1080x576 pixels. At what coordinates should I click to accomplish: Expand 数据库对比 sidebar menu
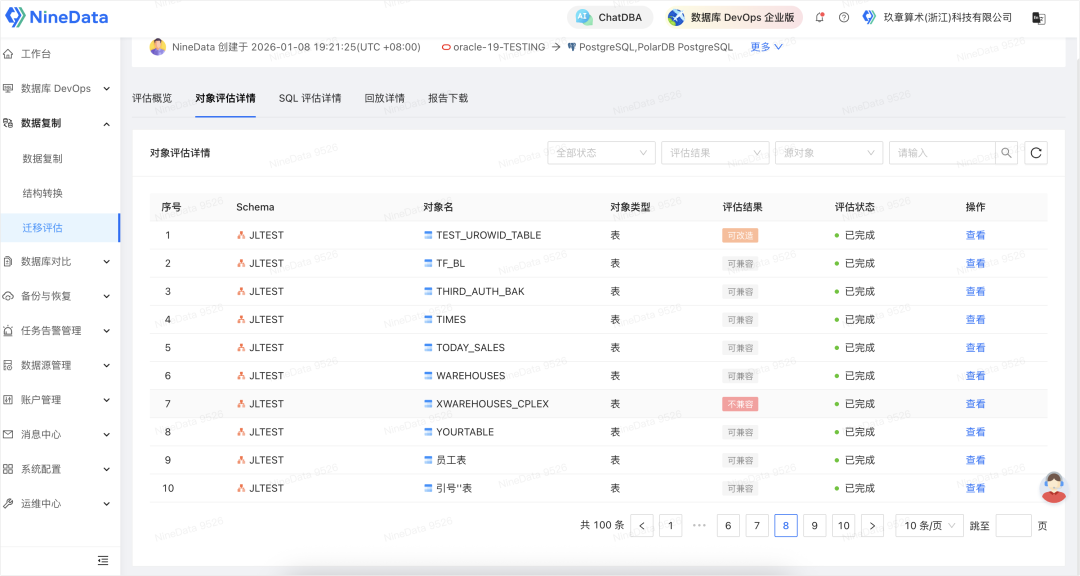pos(60,262)
